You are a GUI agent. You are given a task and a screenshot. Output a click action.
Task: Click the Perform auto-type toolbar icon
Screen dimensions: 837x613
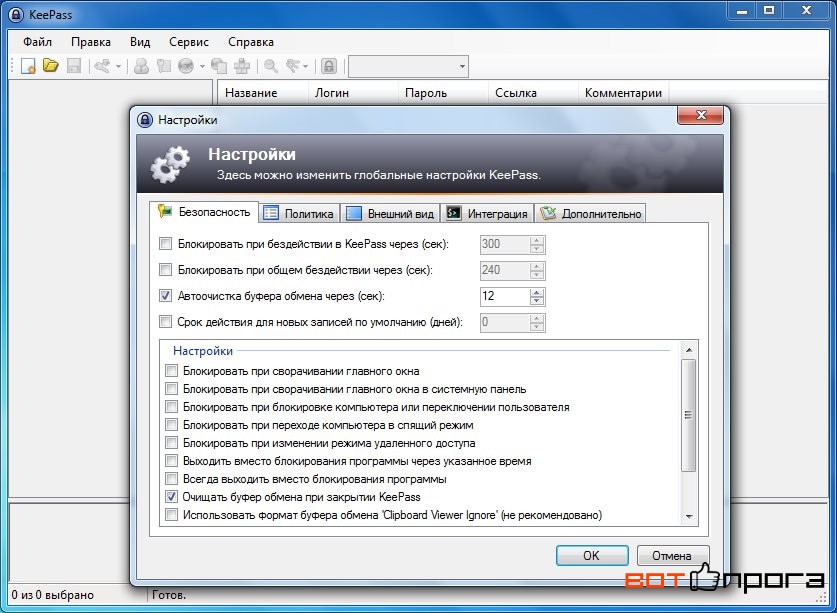242,66
